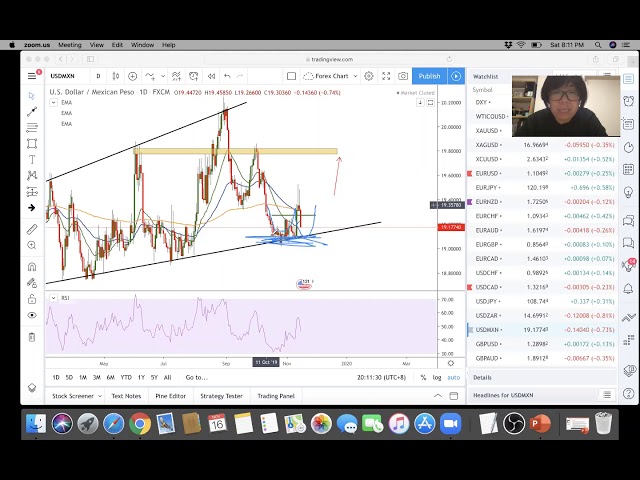Toggle log scale on the chart
Screen dimensions: 640x480
pyautogui.click(x=437, y=377)
